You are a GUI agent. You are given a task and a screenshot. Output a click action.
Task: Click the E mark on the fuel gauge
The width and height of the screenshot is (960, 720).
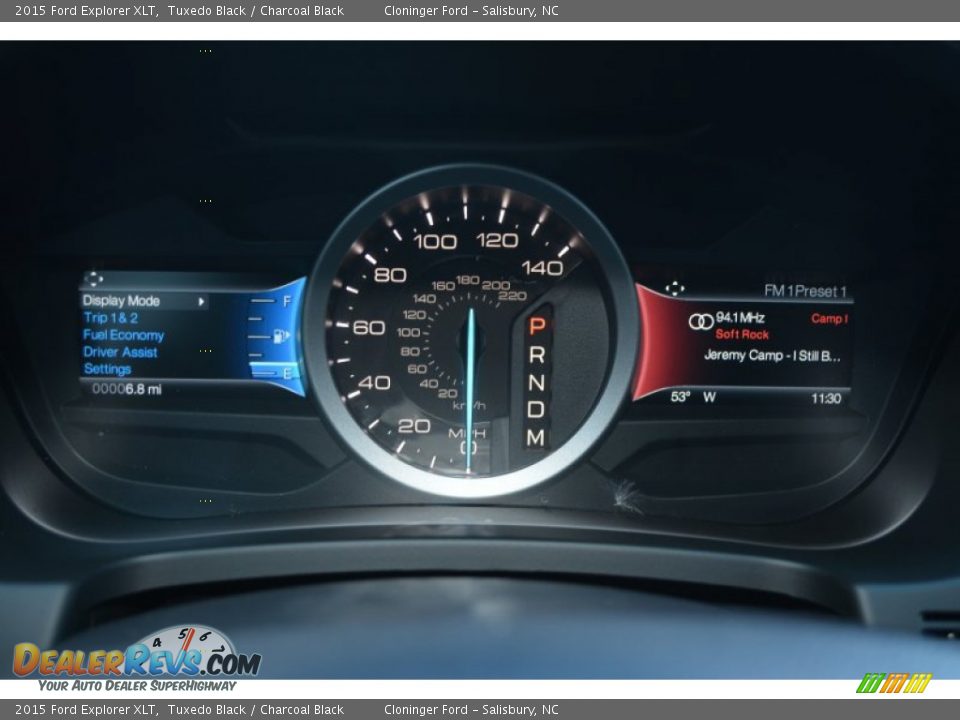pos(288,373)
